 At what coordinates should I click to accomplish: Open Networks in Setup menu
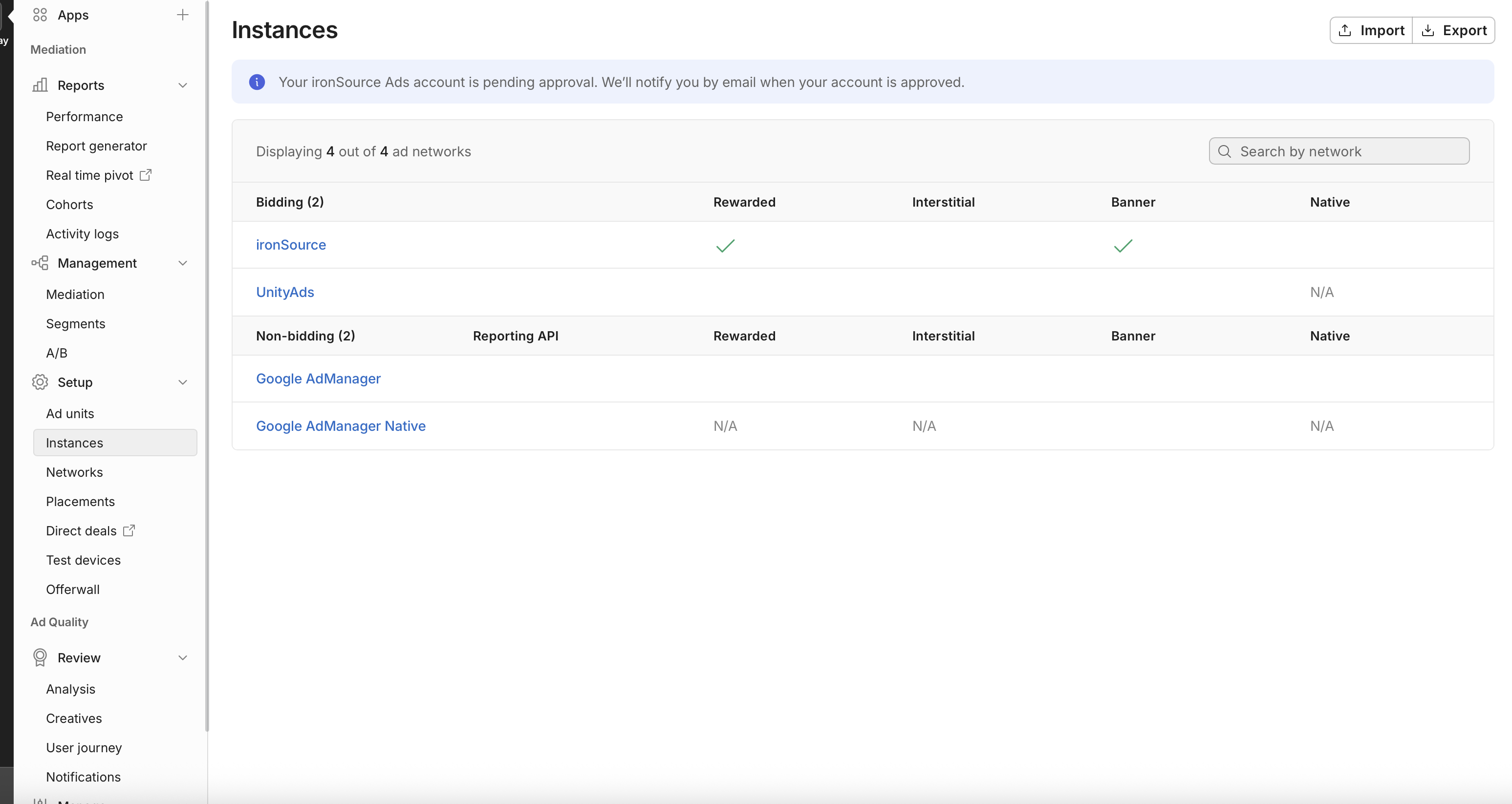pyautogui.click(x=74, y=472)
